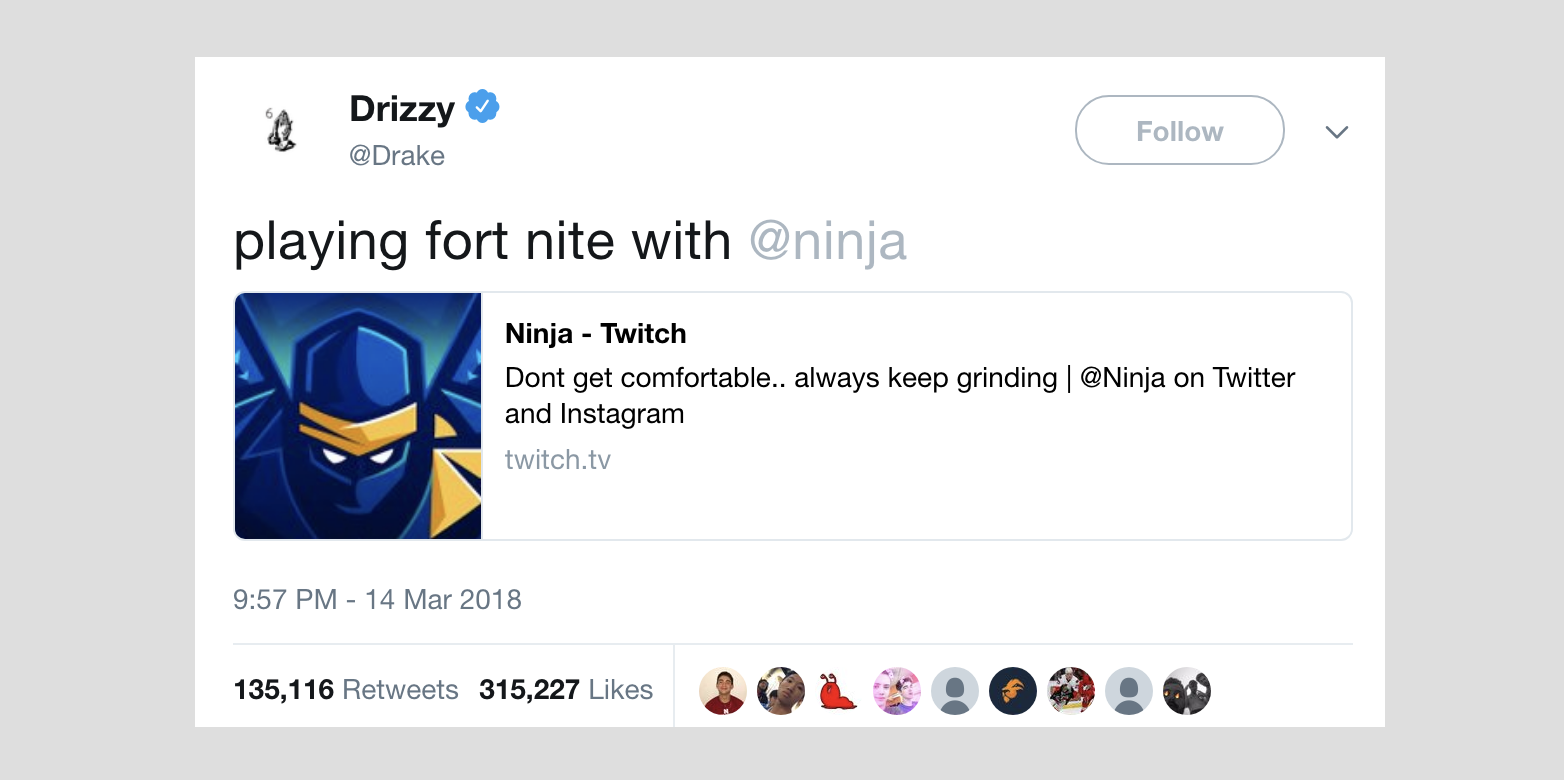Open the @ninja mention in tweet
The image size is (1564, 780).
[828, 242]
